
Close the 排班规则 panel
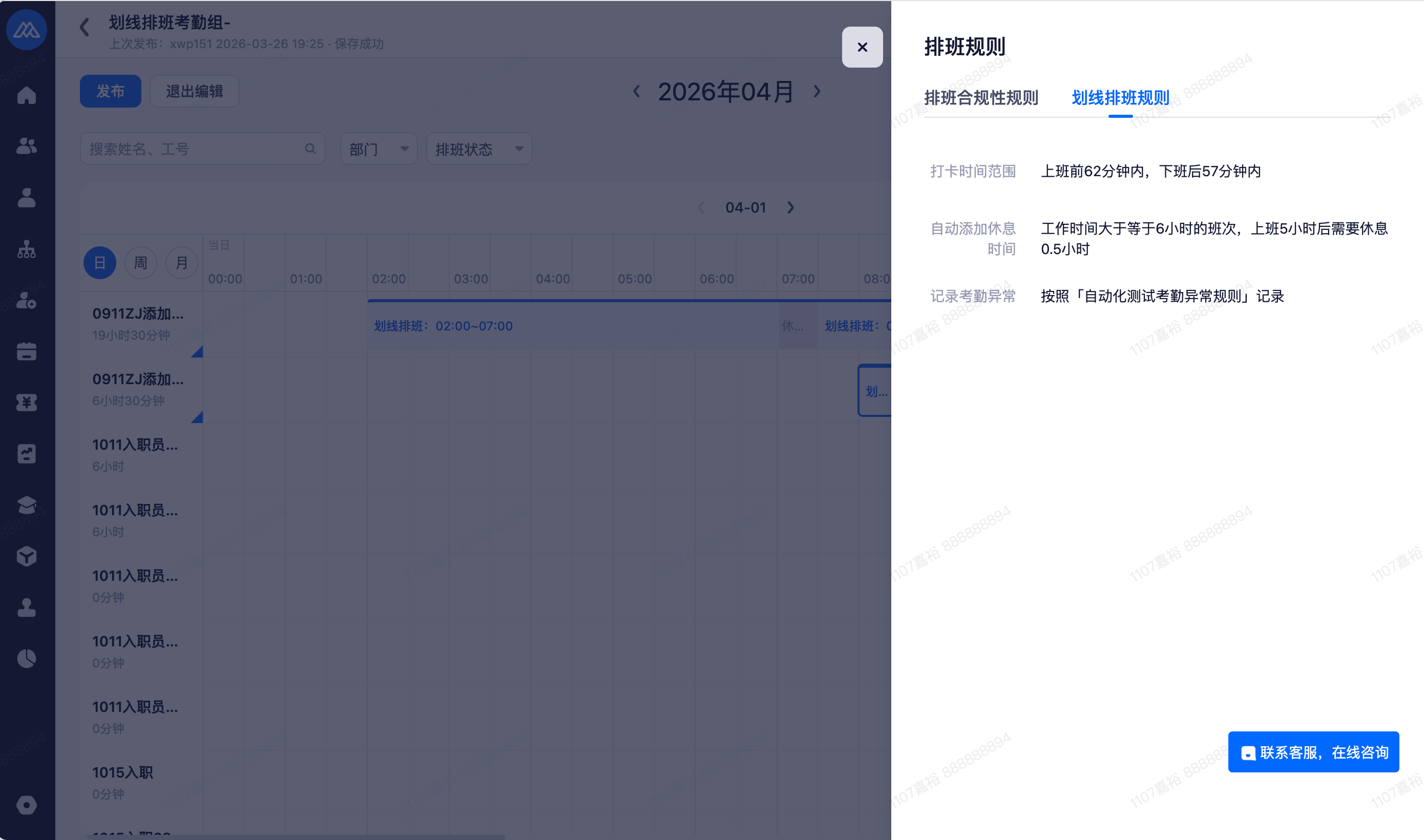862,47
